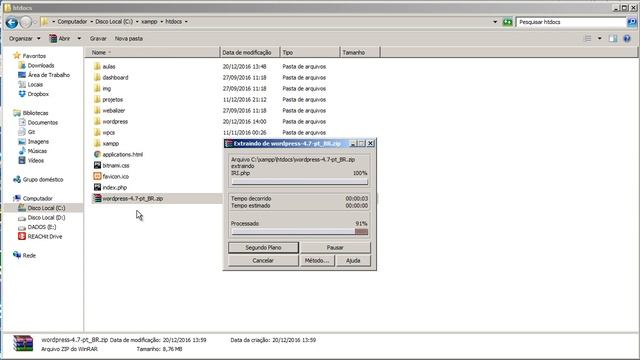Screen dimensions: 640x360
Task: Sort by Data de modificação column
Action: tap(250, 52)
